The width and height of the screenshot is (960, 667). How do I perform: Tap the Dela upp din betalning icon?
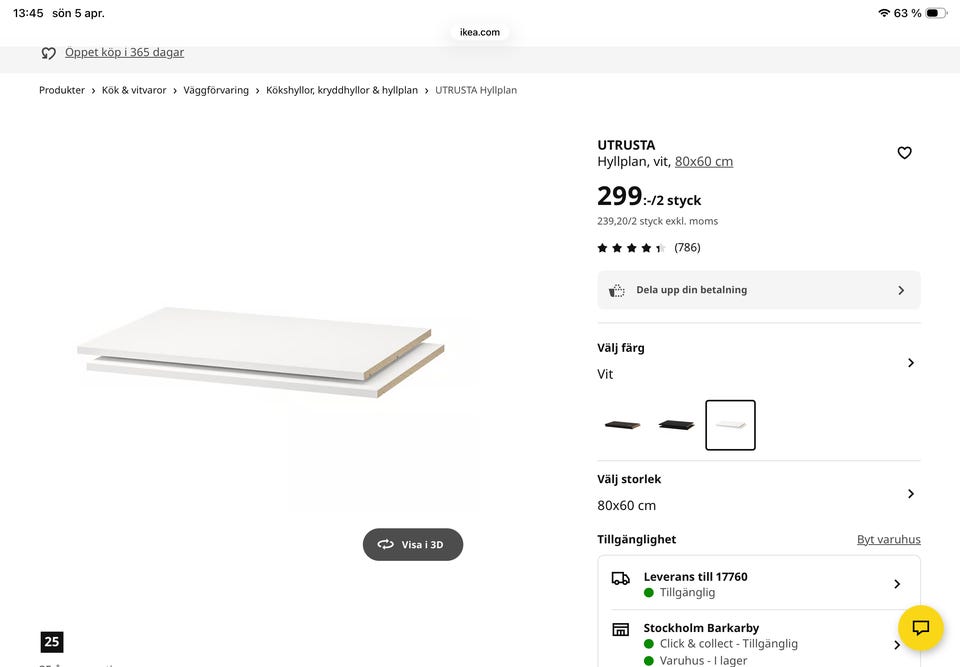(617, 291)
